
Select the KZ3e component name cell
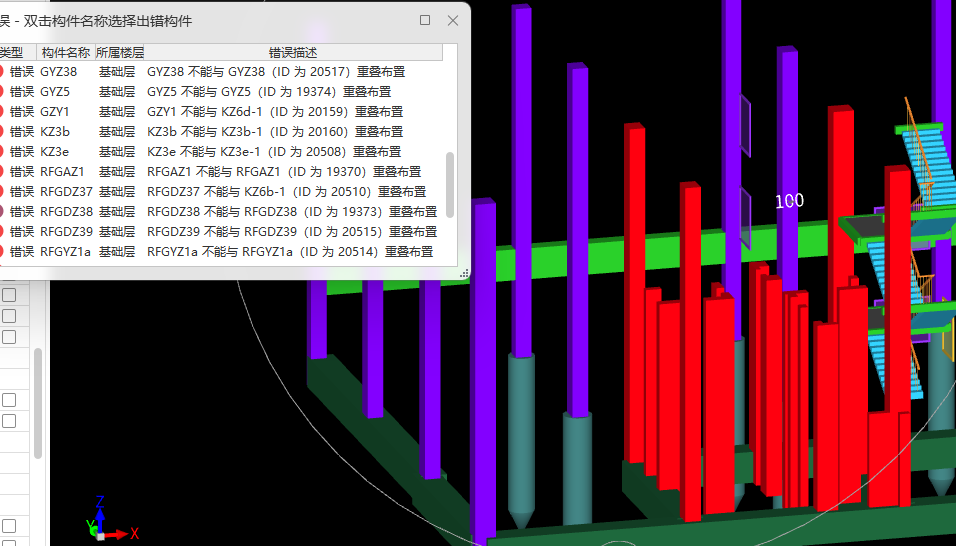[54, 152]
